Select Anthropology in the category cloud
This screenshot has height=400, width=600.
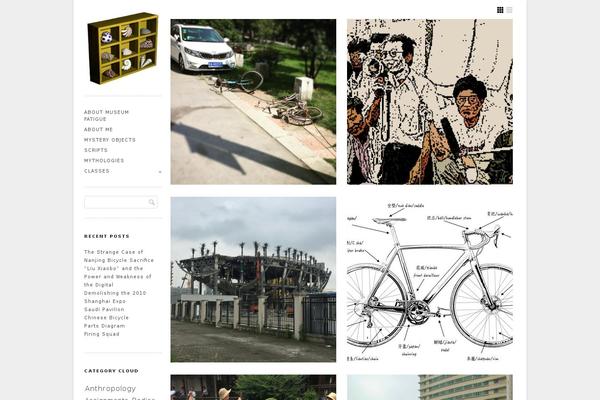click(x=110, y=388)
